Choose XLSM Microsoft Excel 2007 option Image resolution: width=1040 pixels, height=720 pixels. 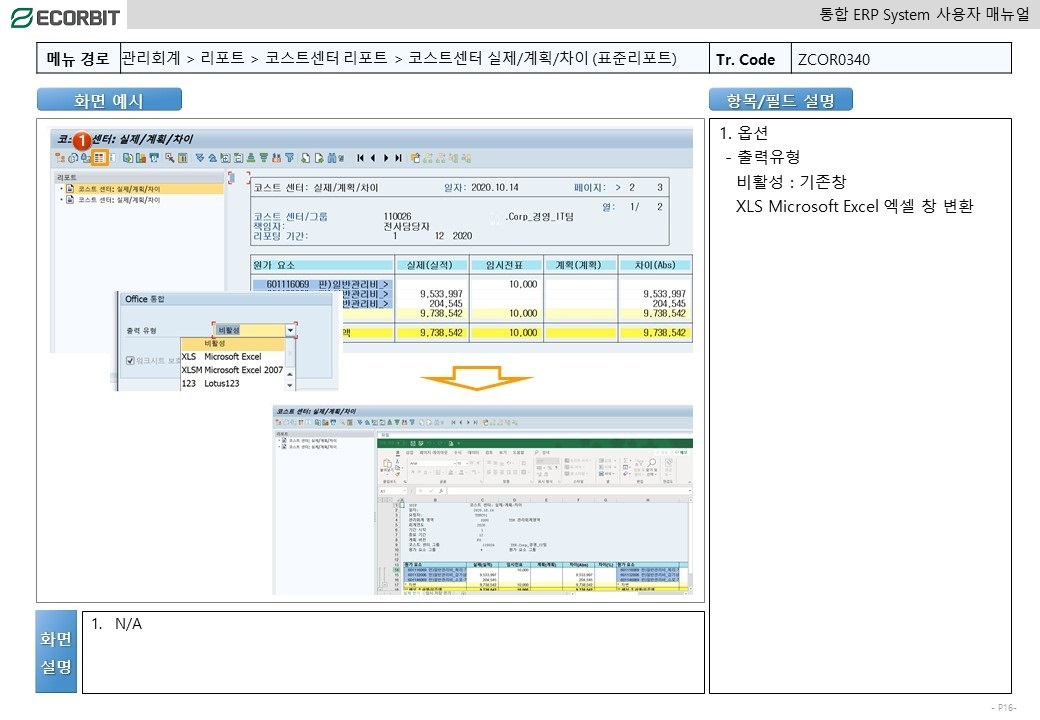[x=232, y=370]
